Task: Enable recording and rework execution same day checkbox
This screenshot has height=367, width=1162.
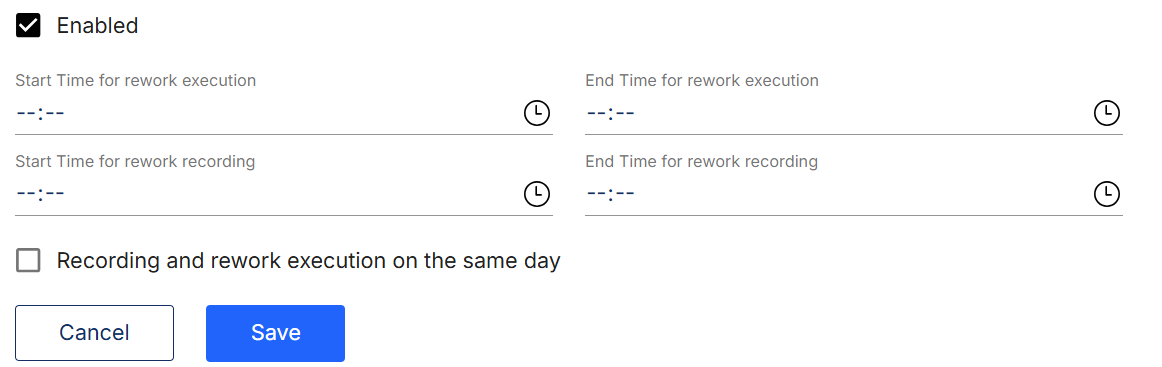Action: [x=28, y=261]
